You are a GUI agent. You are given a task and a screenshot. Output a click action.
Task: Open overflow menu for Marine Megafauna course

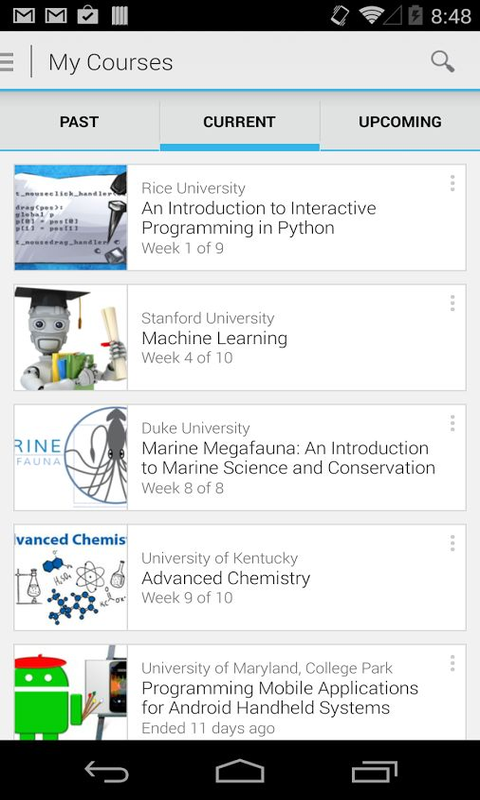pyautogui.click(x=452, y=423)
